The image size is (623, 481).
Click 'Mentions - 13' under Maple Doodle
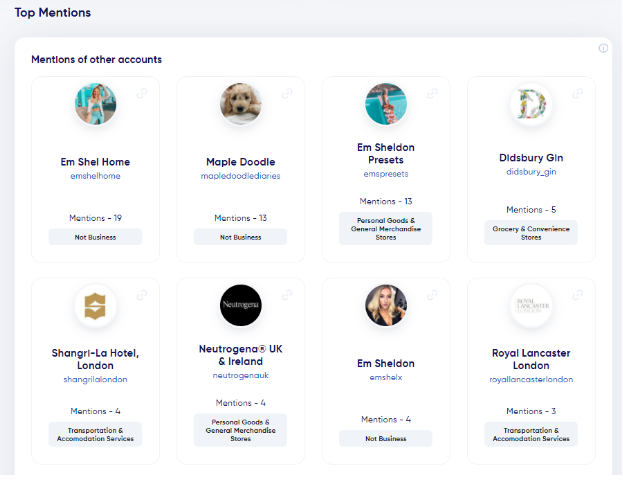[241, 218]
